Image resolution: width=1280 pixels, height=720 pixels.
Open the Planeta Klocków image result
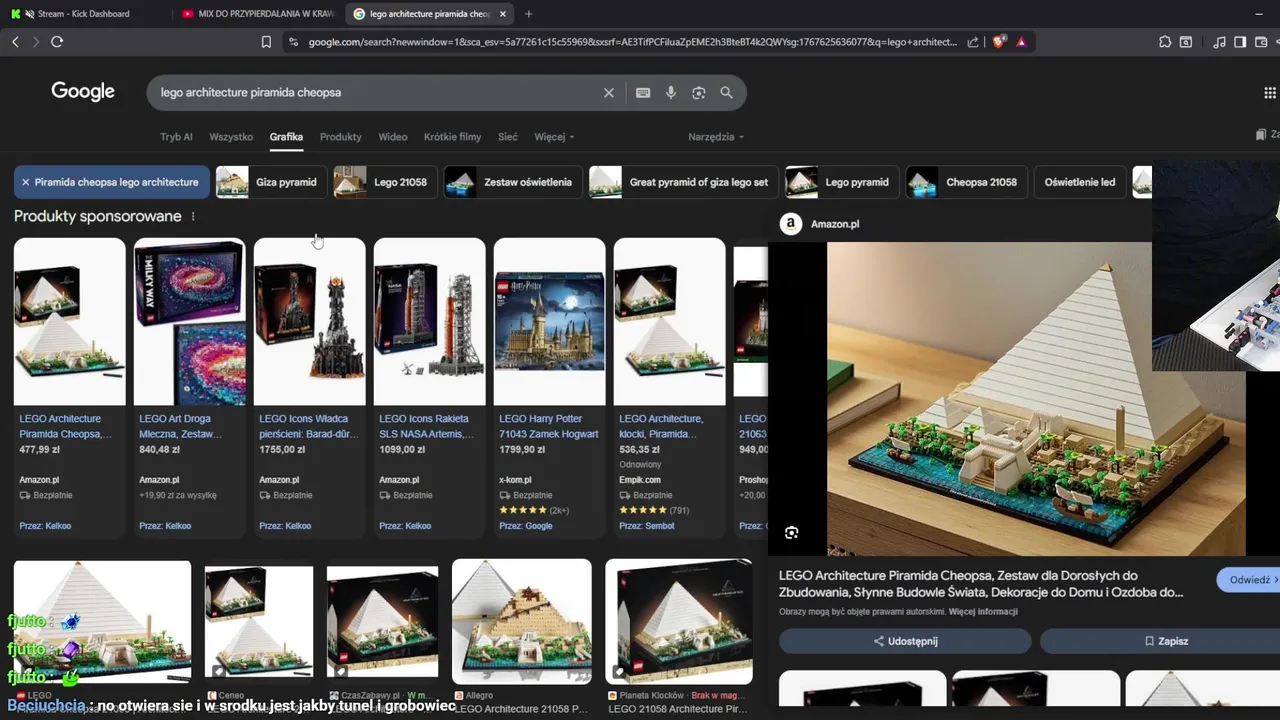click(679, 621)
